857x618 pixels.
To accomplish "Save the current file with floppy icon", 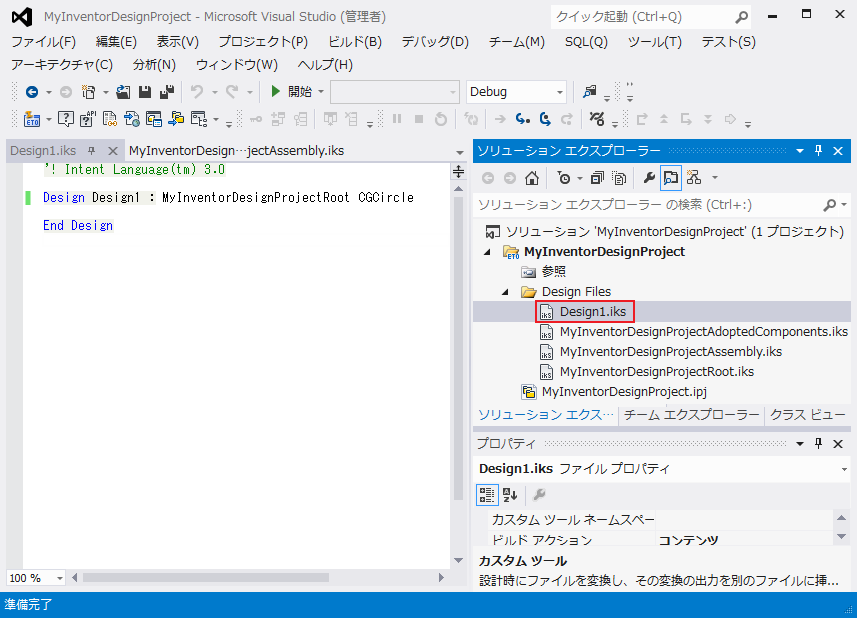I will tap(145, 92).
